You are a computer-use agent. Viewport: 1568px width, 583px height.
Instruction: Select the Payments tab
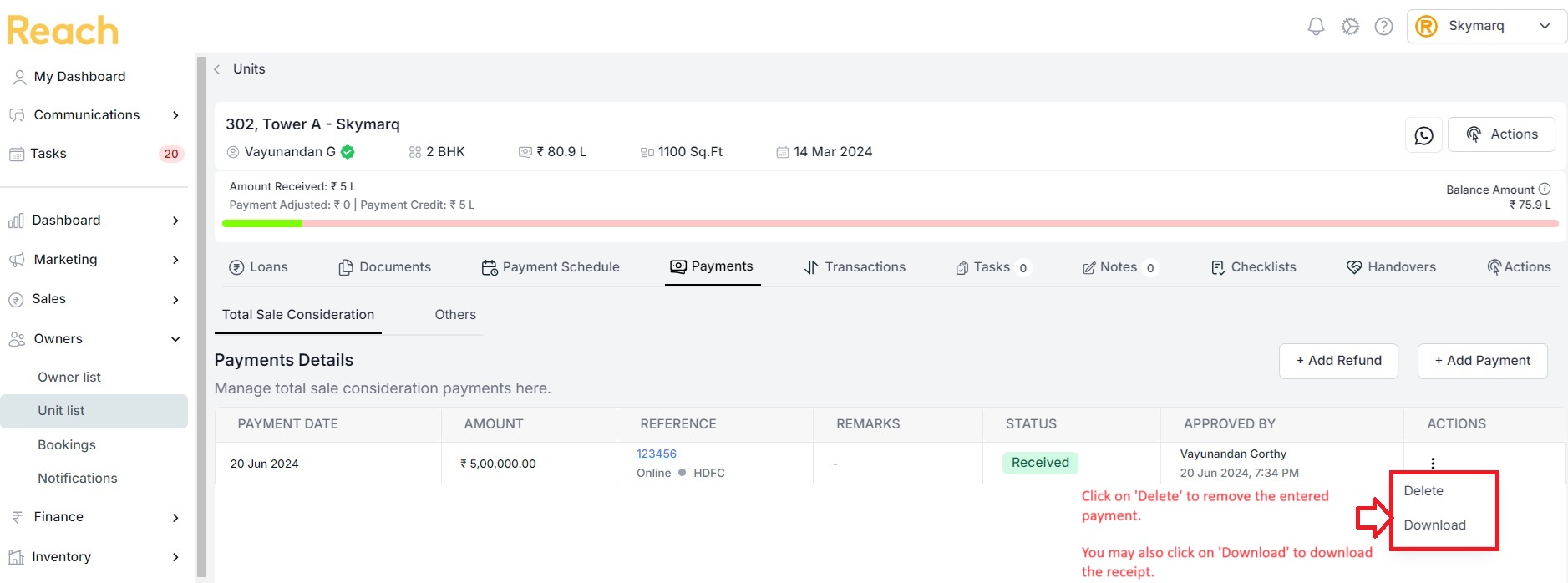(712, 266)
